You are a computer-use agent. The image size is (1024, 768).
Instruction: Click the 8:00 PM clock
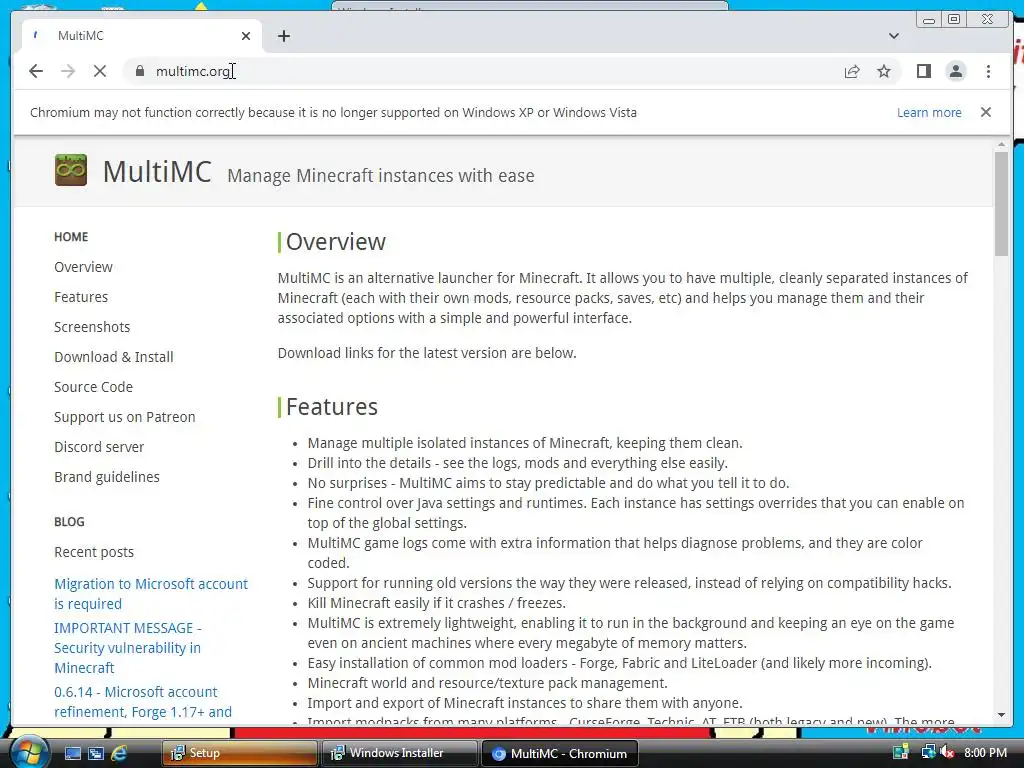click(x=985, y=753)
